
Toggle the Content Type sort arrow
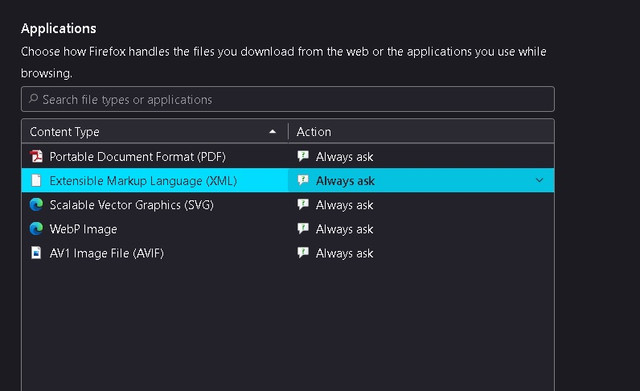(x=273, y=131)
